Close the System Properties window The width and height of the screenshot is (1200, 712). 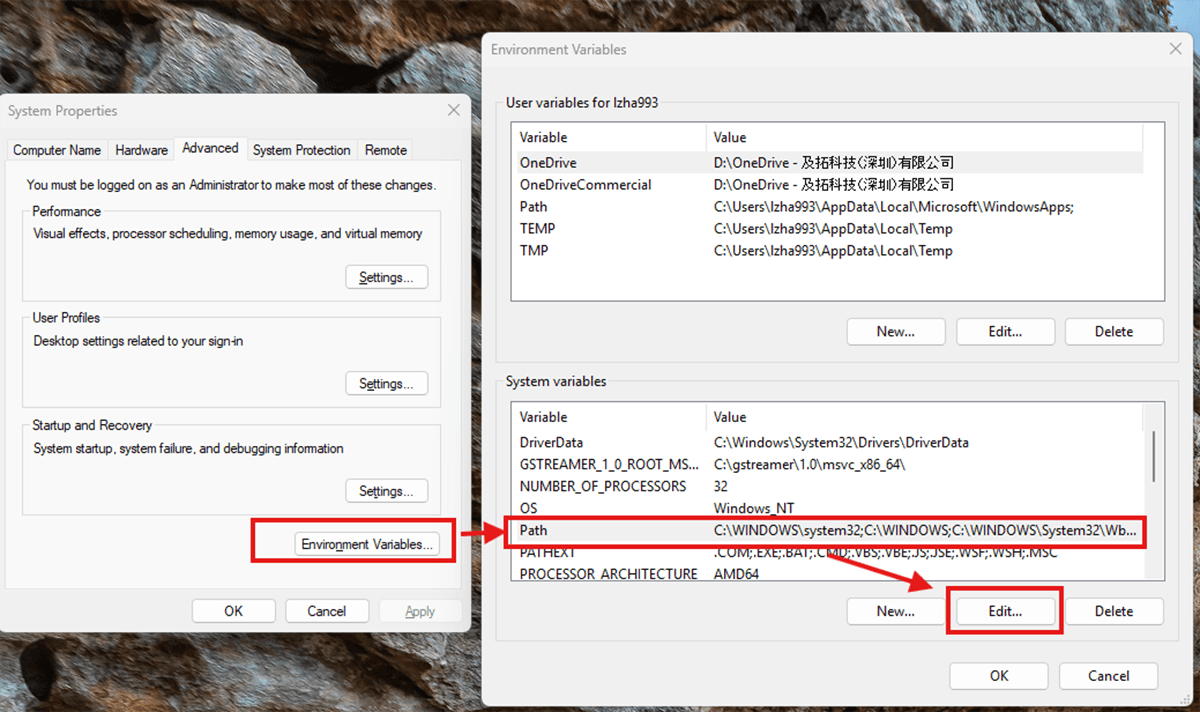(453, 110)
